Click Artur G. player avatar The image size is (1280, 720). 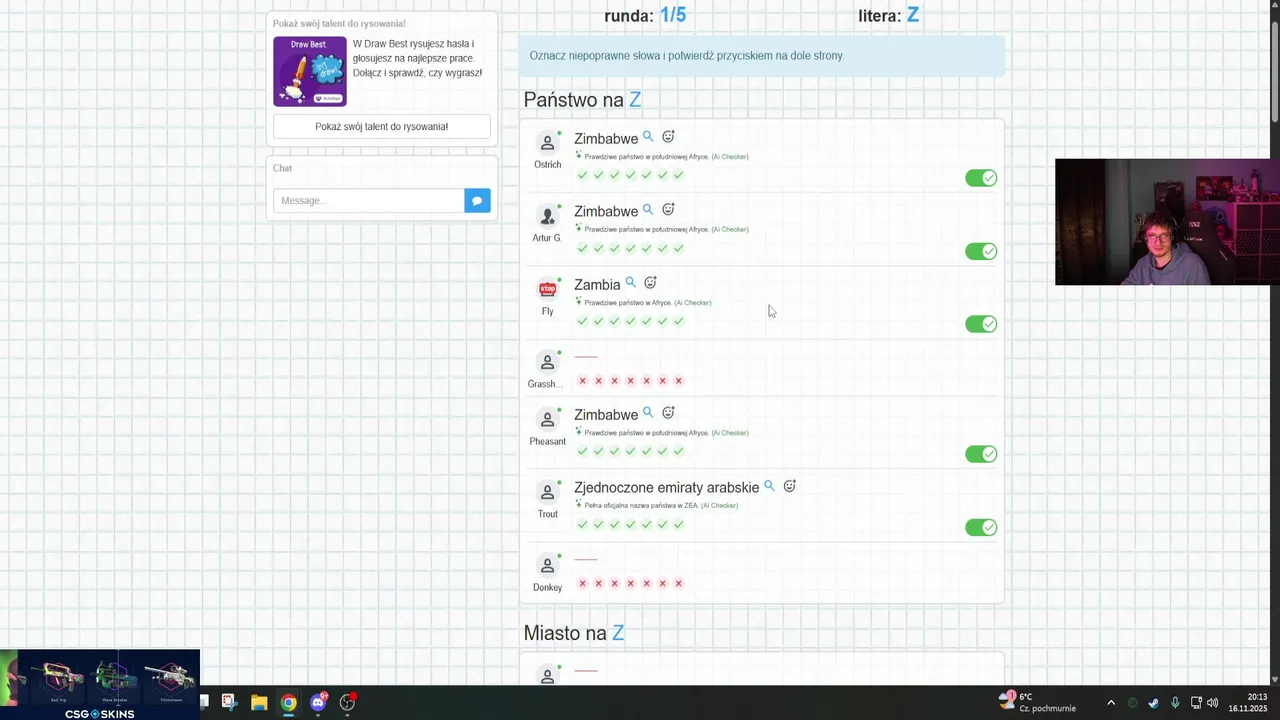pyautogui.click(x=547, y=216)
